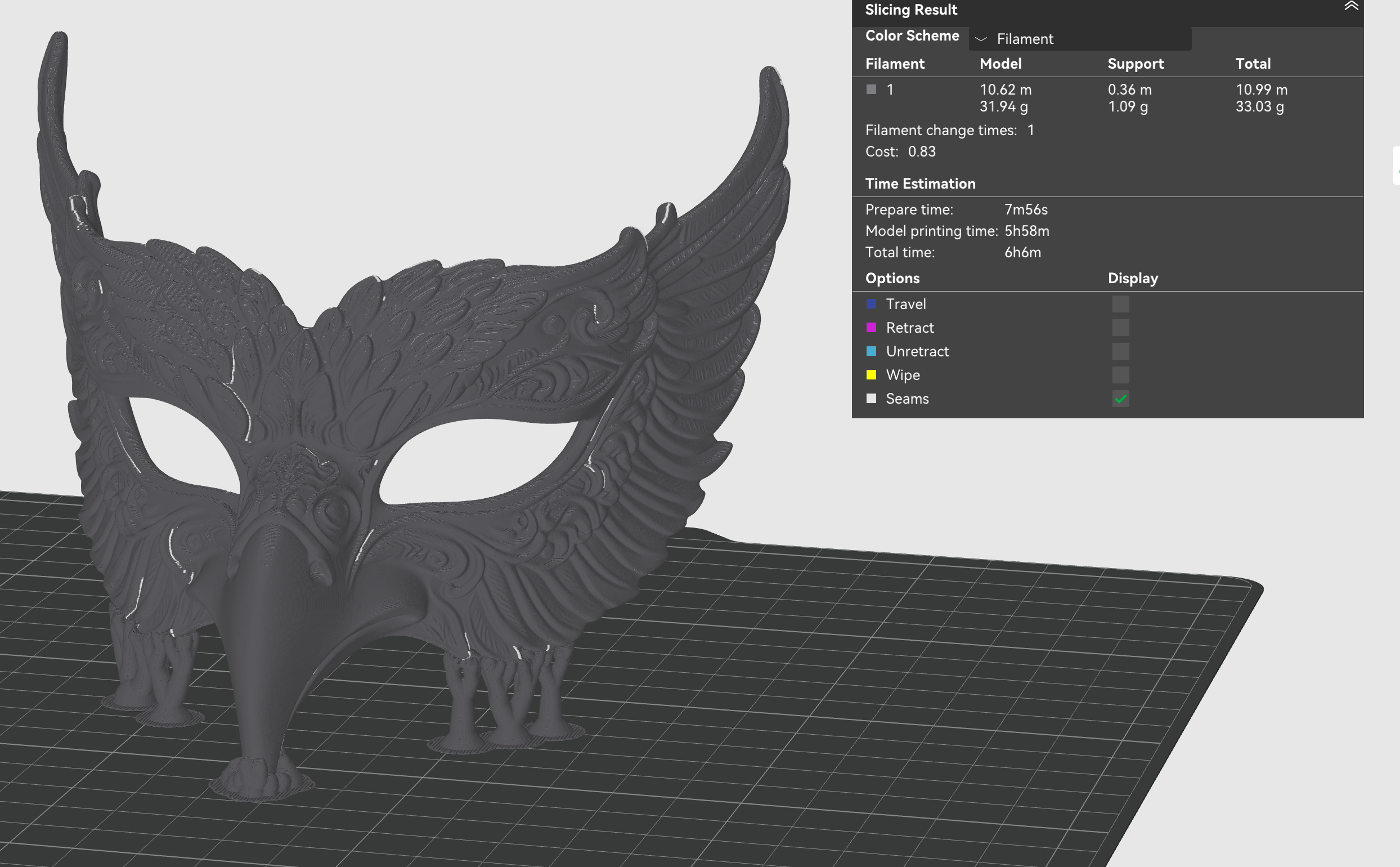This screenshot has width=1400, height=867.
Task: Click the Time Estimation heading
Action: point(920,184)
